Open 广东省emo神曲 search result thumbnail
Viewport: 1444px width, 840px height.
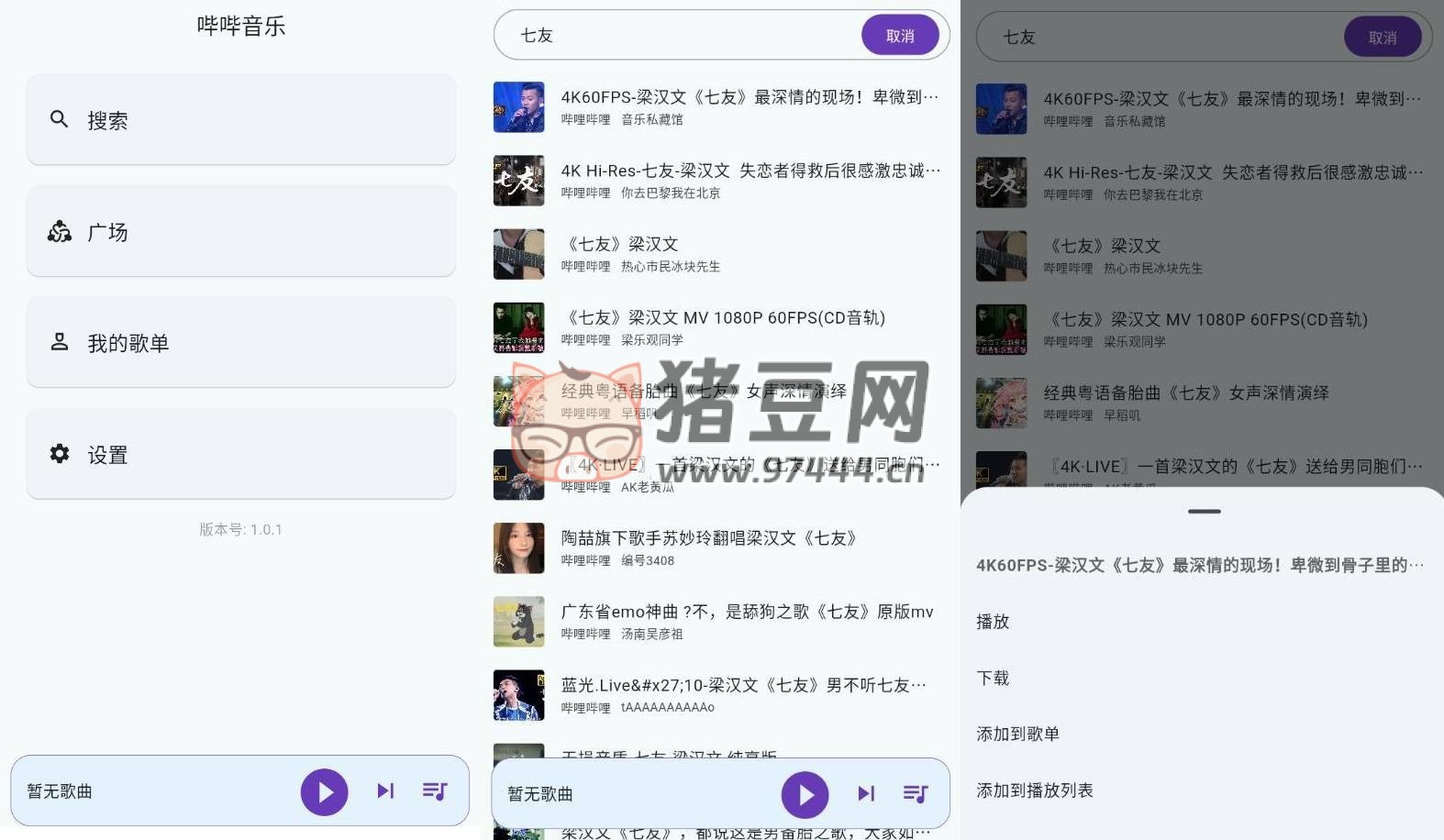click(x=518, y=622)
